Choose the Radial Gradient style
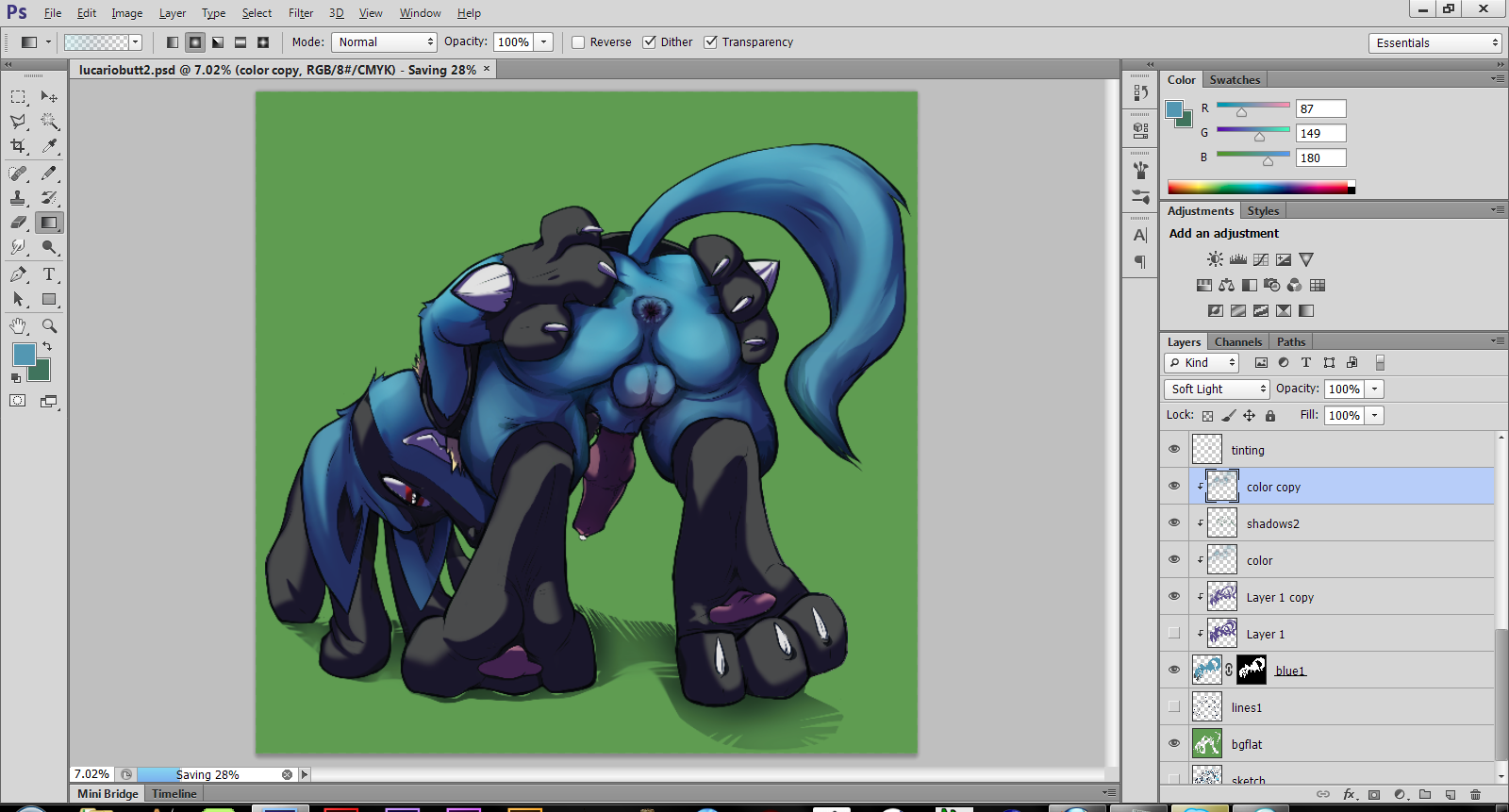 195,42
